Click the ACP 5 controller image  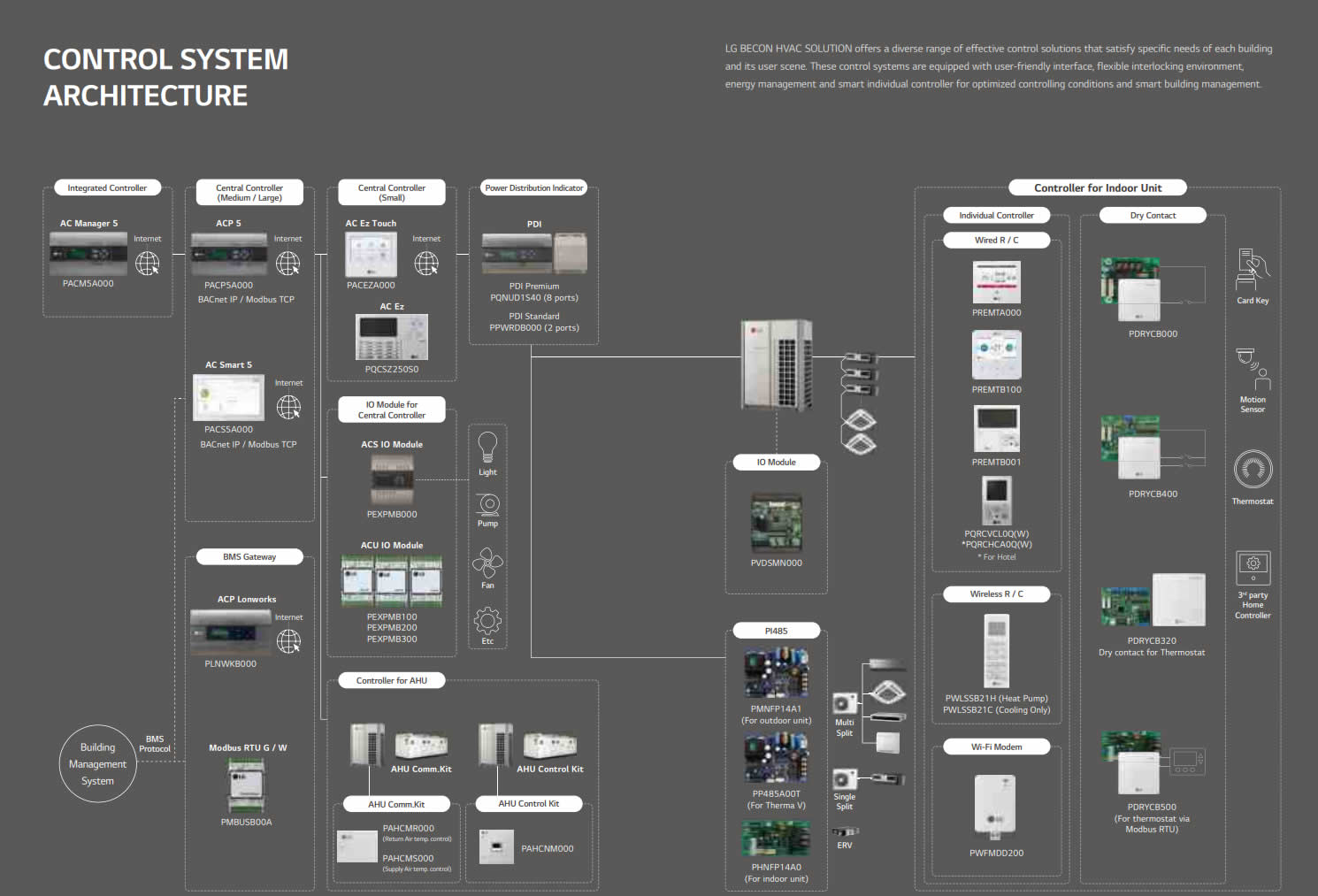229,255
